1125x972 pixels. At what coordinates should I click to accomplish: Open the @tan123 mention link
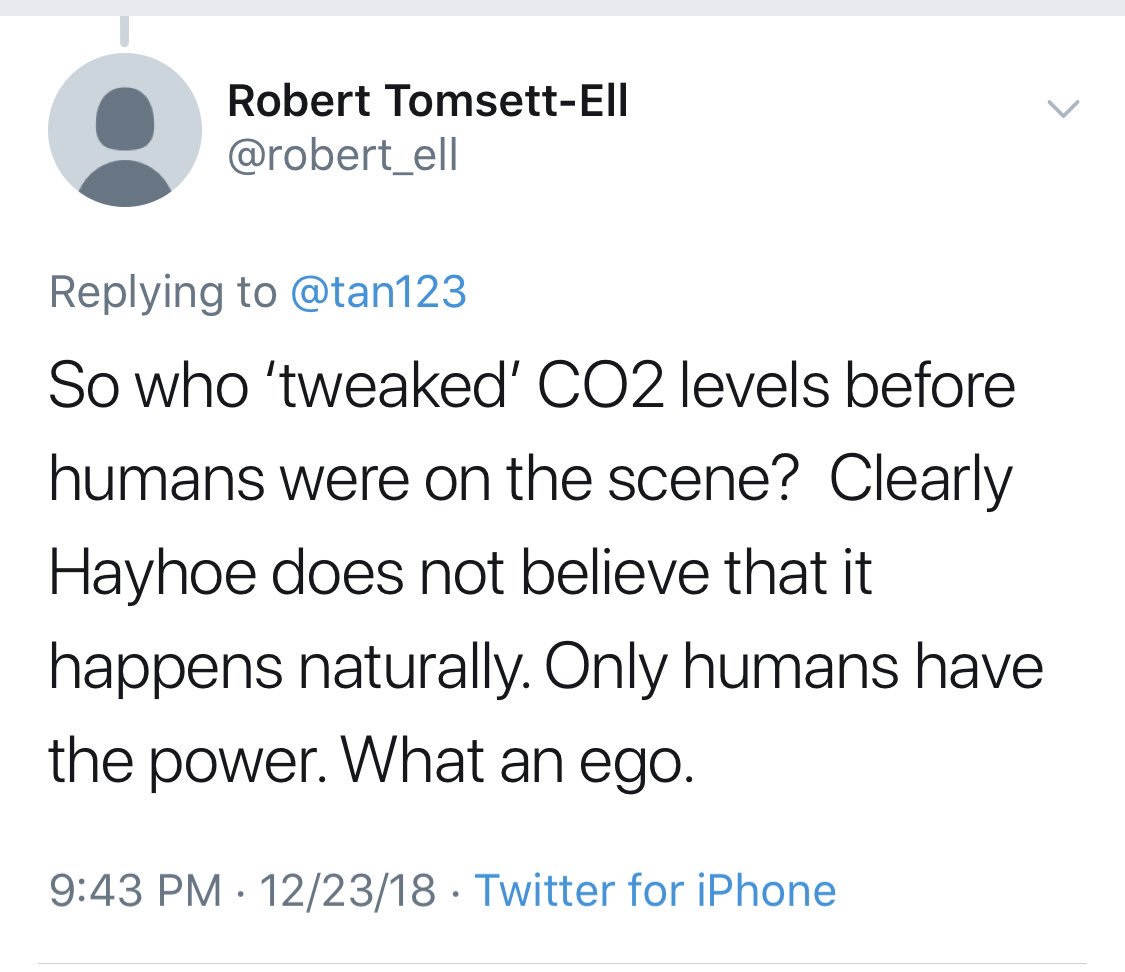[378, 292]
